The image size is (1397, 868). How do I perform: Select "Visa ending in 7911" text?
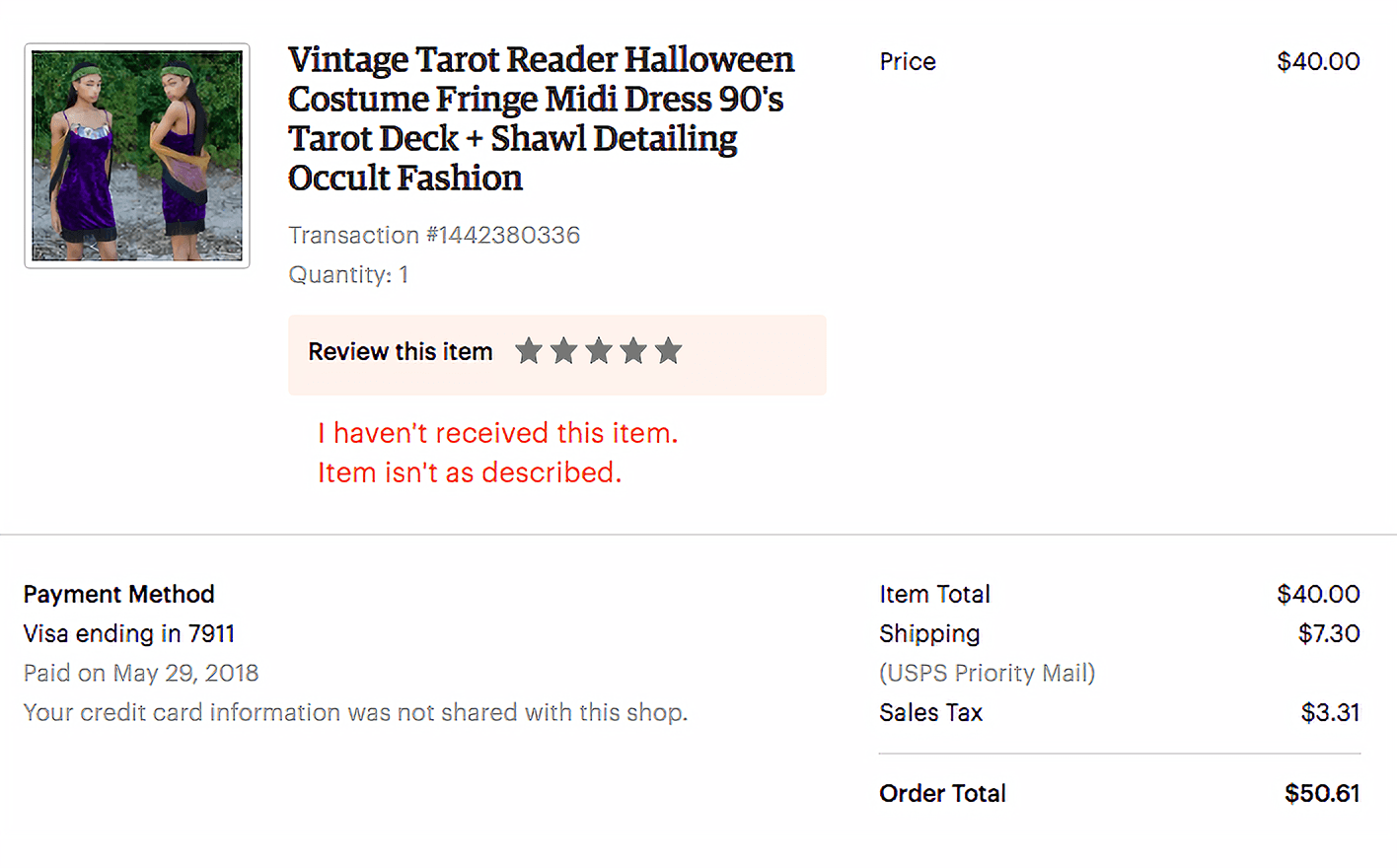129,633
